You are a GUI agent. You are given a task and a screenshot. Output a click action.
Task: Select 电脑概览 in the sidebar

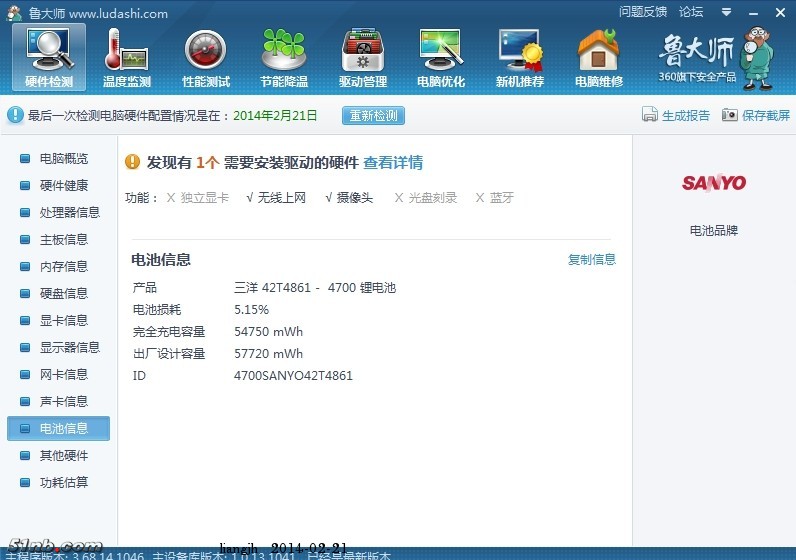coord(63,158)
